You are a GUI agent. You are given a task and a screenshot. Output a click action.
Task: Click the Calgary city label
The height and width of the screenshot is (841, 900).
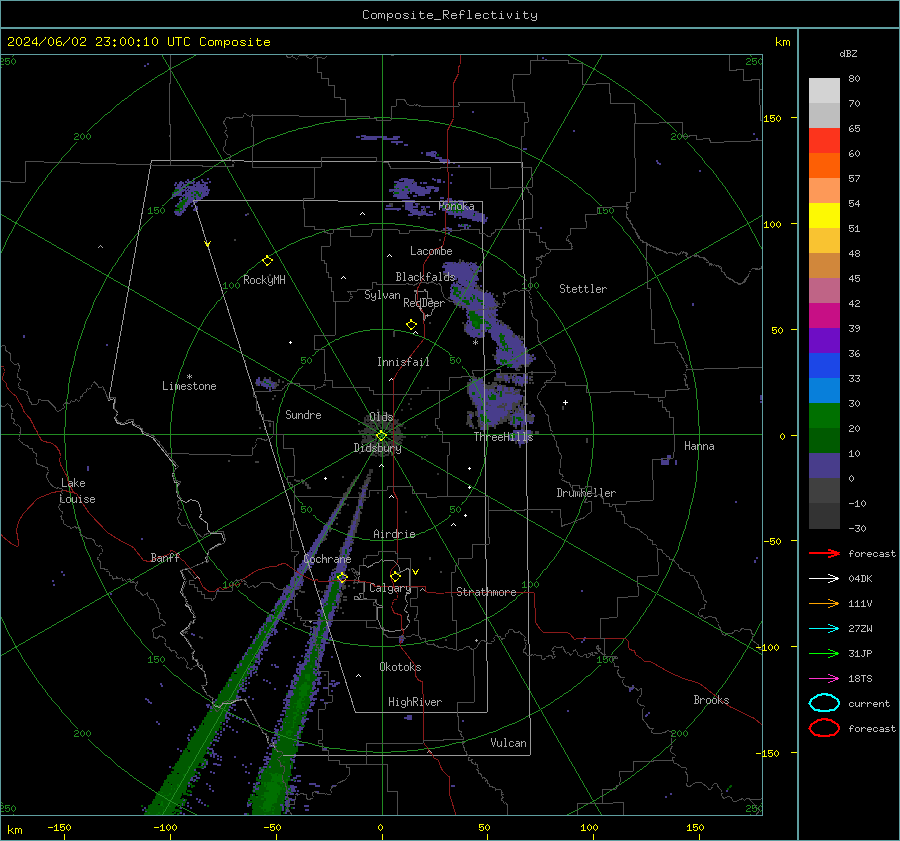(390, 588)
